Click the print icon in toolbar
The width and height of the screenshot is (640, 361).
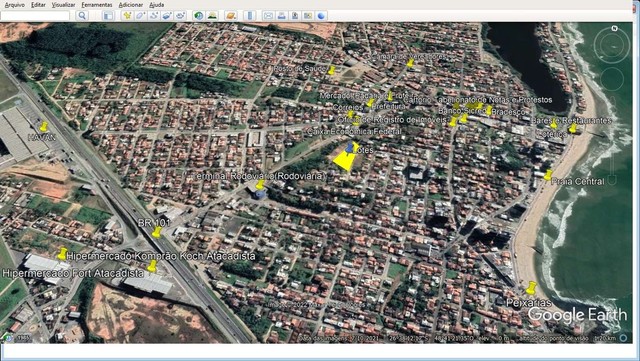[x=281, y=16]
